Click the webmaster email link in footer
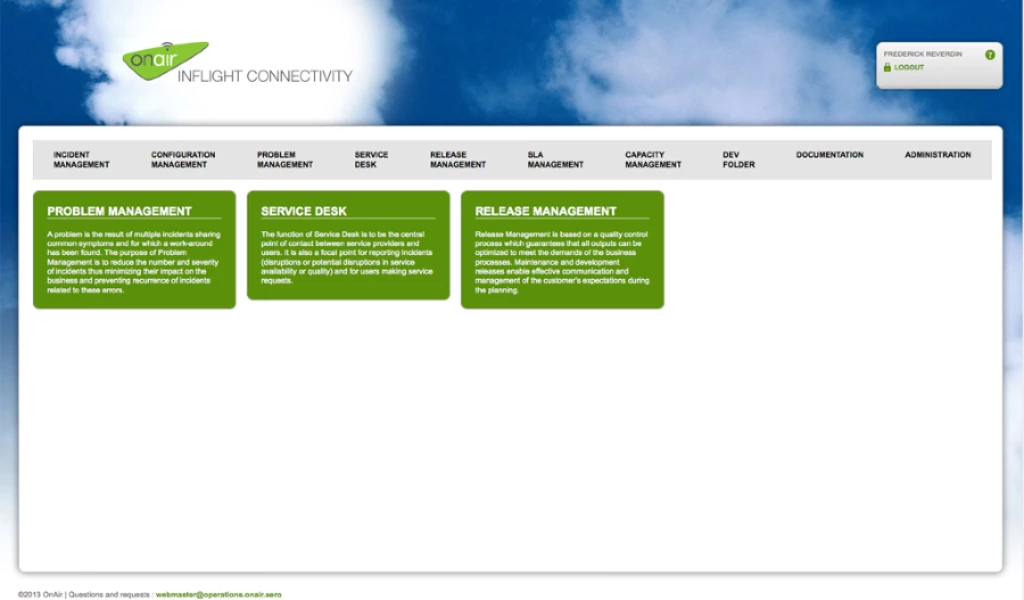The height and width of the screenshot is (600, 1024). 218,594
